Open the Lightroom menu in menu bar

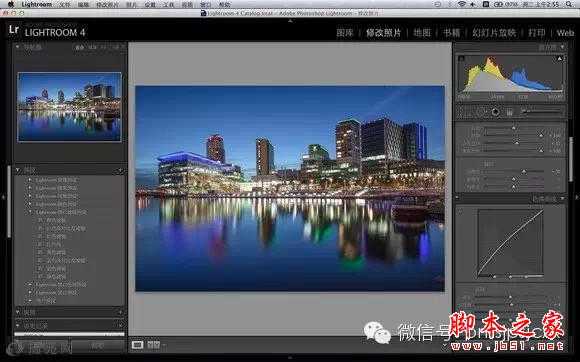point(37,4)
